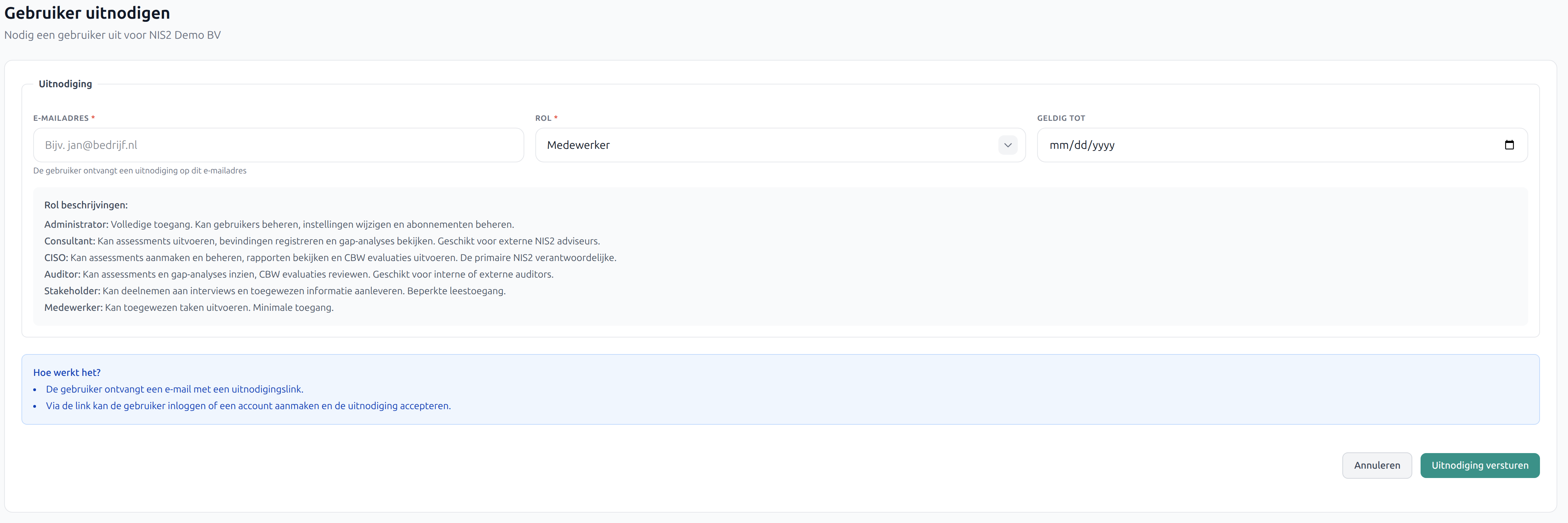This screenshot has width=1568, height=523.
Task: Click the Consultant role description line
Action: pos(321,241)
